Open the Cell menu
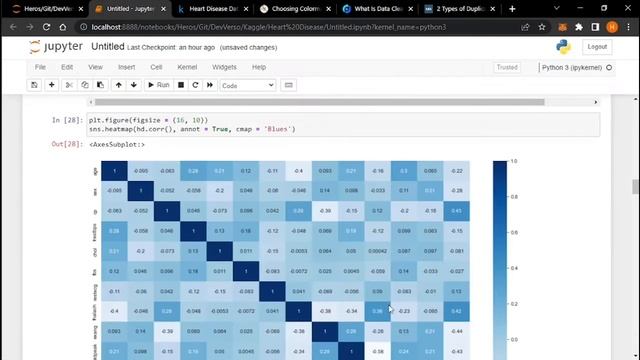Image resolution: width=640 pixels, height=360 pixels. [156, 67]
